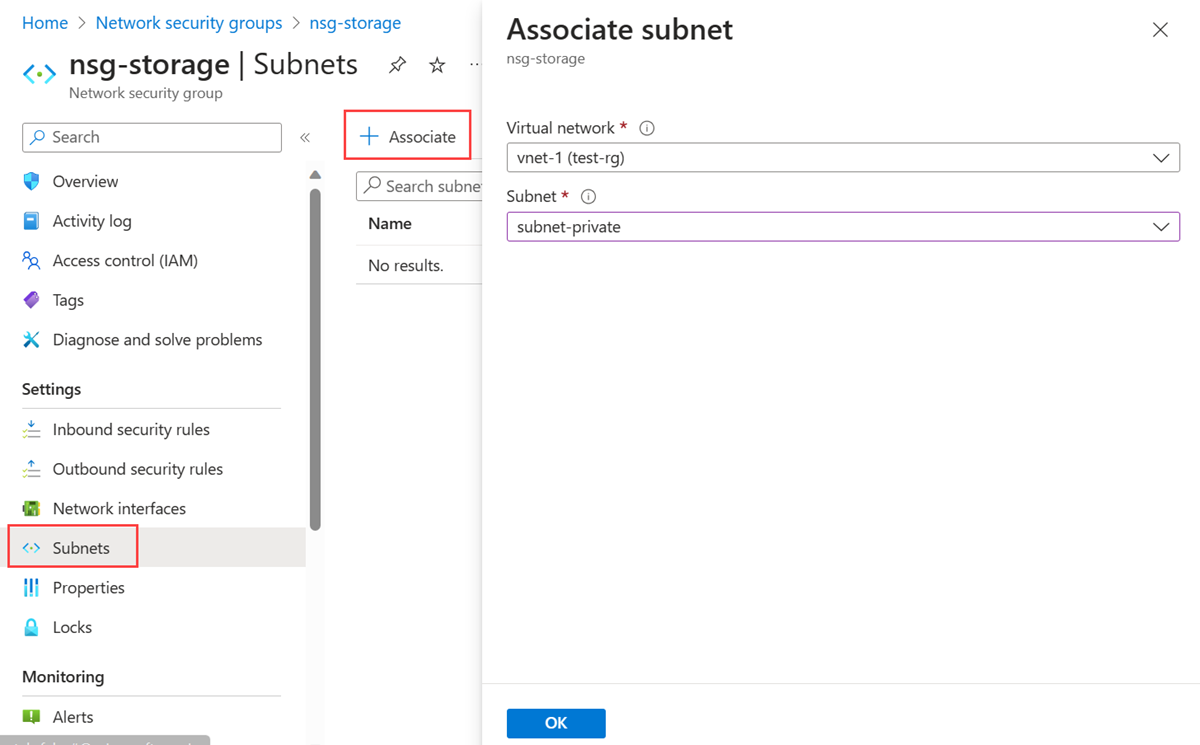Go to Outbound security rules
Screen dimensions: 1200x745
137,469
